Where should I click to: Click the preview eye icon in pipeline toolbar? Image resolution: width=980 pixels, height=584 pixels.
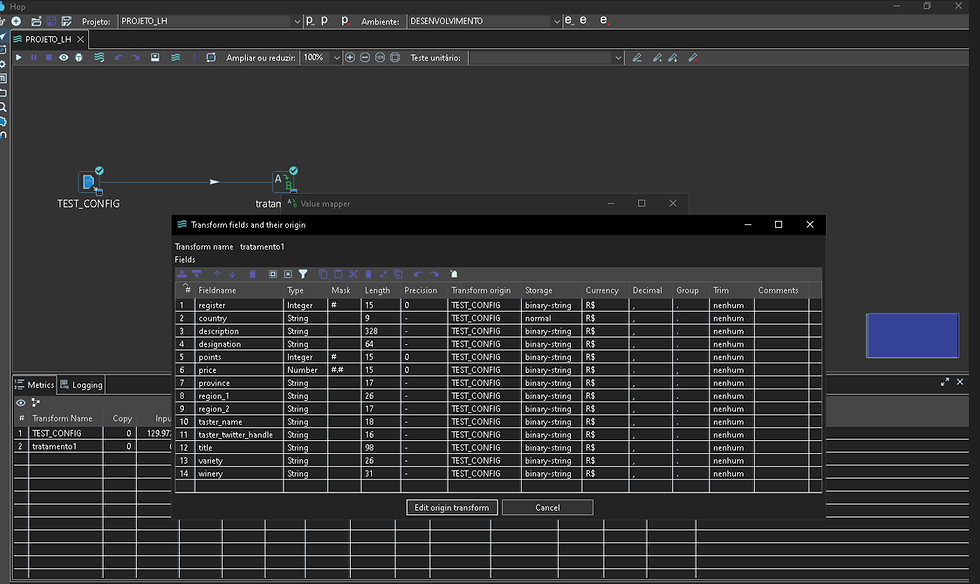(x=63, y=58)
